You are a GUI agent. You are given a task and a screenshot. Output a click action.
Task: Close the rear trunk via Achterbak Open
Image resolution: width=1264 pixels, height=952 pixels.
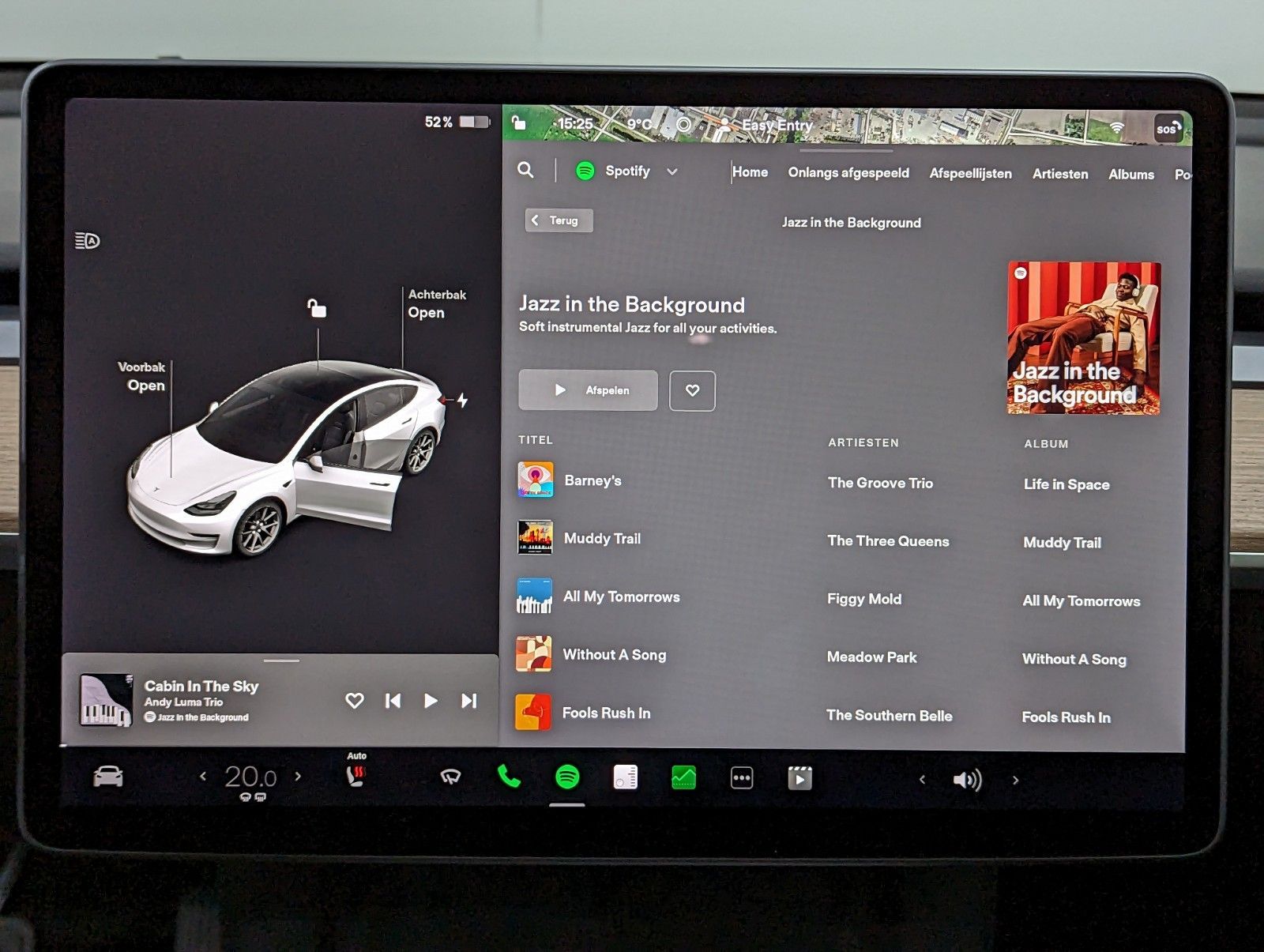pyautogui.click(x=436, y=303)
